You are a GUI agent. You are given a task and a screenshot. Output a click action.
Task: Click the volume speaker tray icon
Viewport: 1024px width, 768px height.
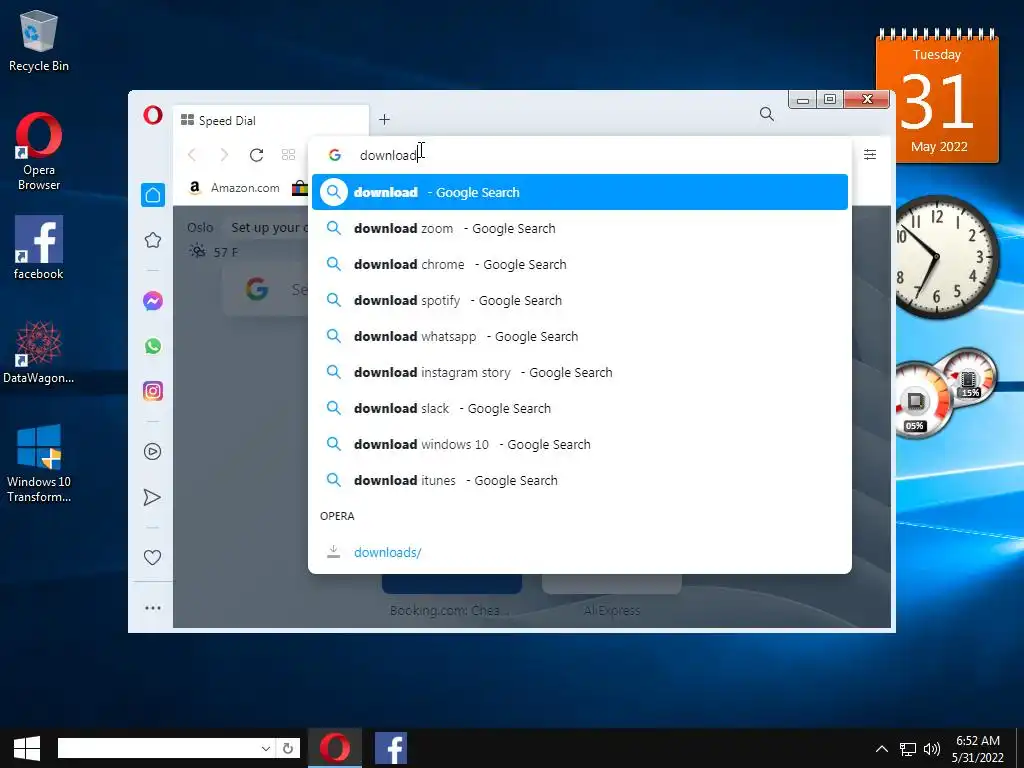tap(932, 749)
